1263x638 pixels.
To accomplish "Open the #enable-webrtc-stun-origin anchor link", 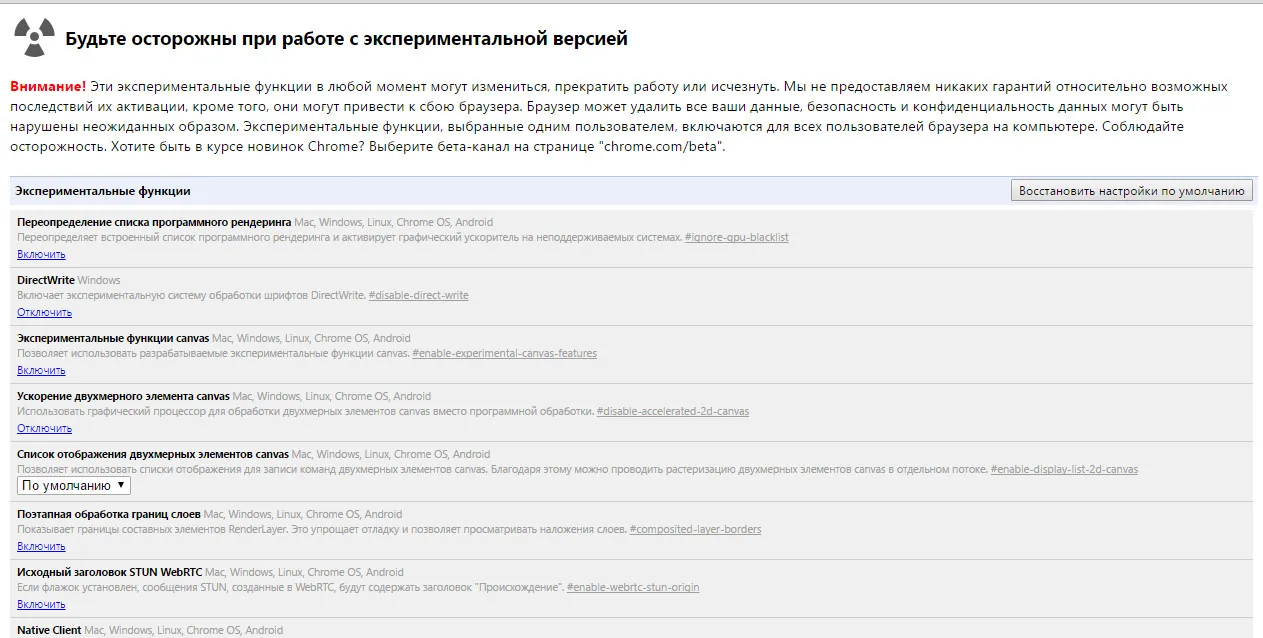I will pos(633,587).
